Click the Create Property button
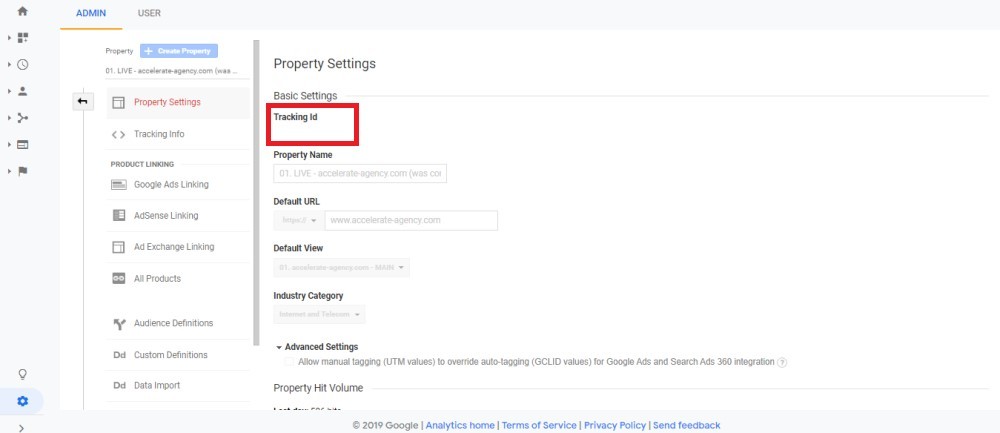This screenshot has height=433, width=1000. (179, 51)
